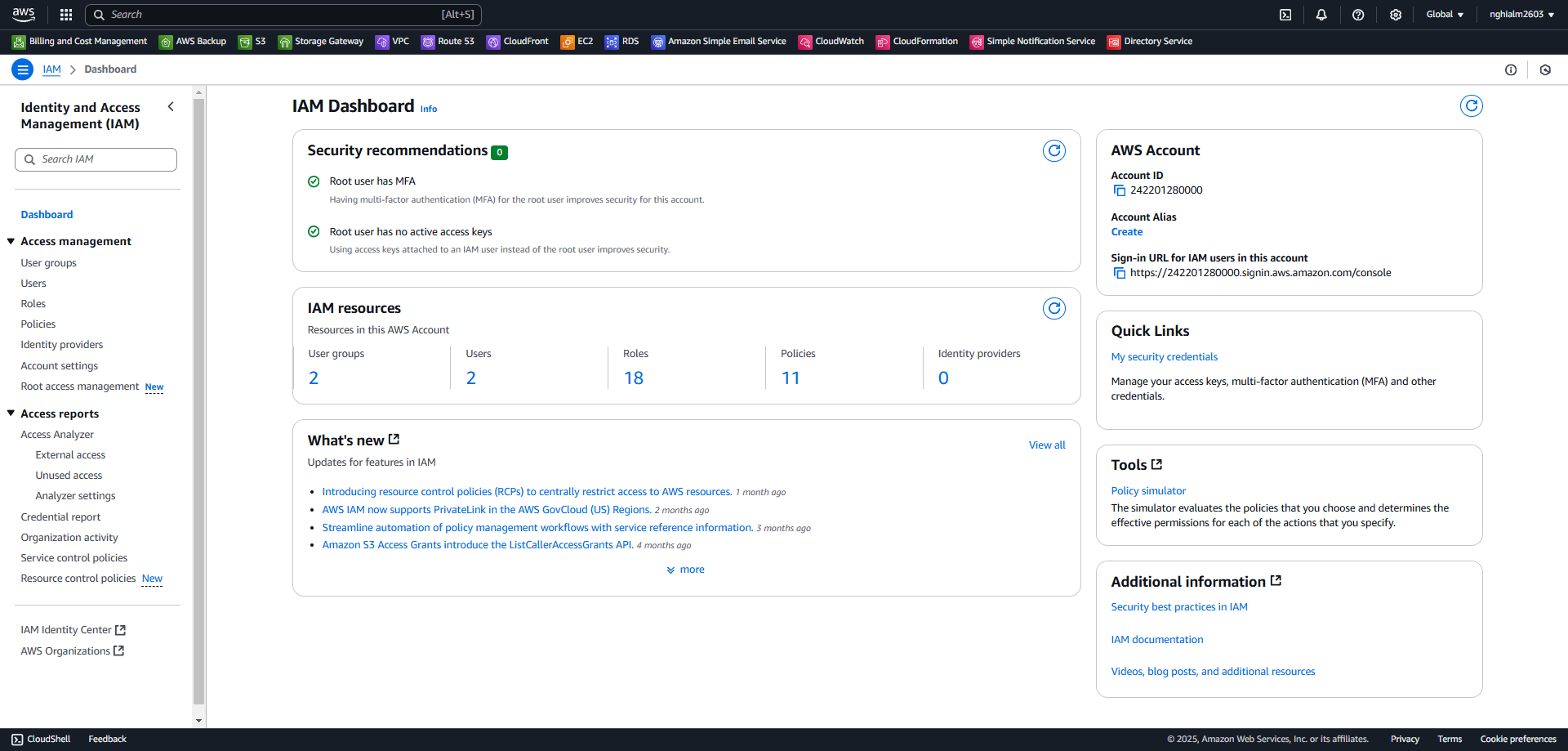The image size is (1568, 751).
Task: Open the Policy simulator link
Action: tap(1148, 491)
